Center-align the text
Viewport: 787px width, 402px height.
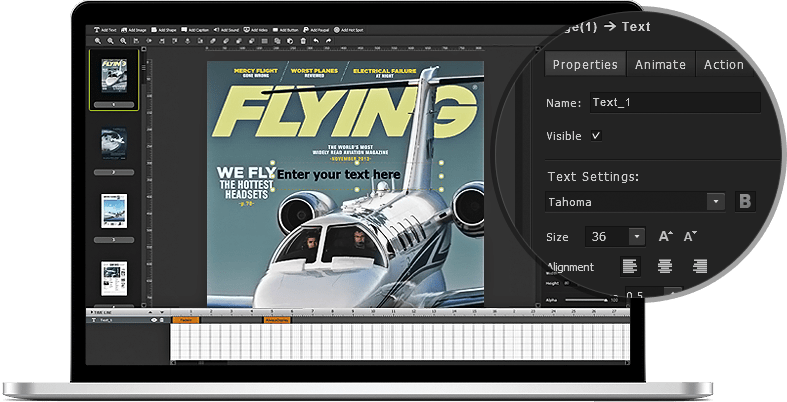[x=665, y=266]
